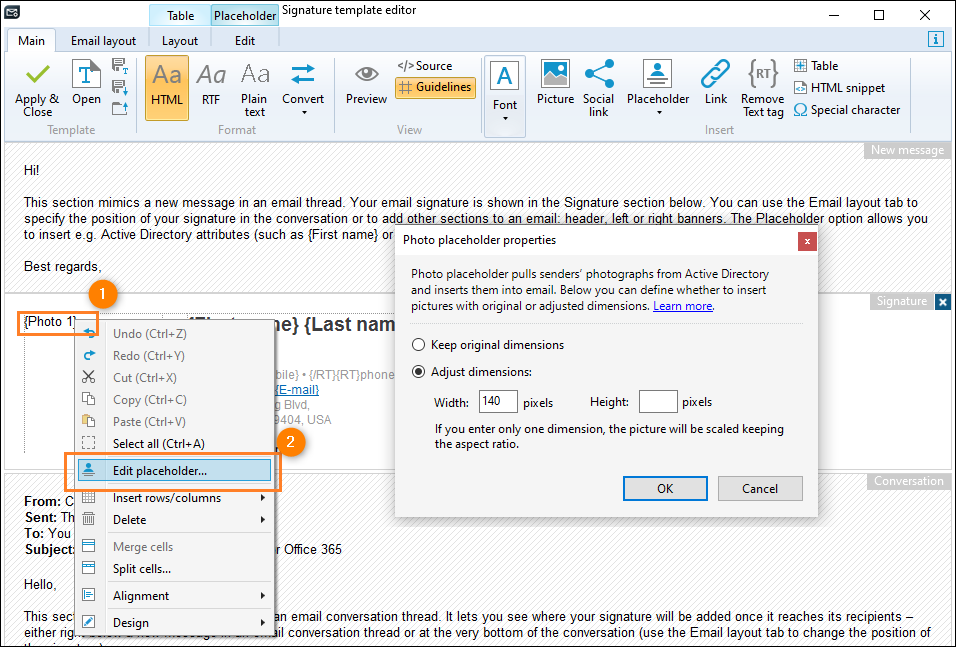The width and height of the screenshot is (956, 647).
Task: Click Split cells... menu item
Action: tap(174, 569)
